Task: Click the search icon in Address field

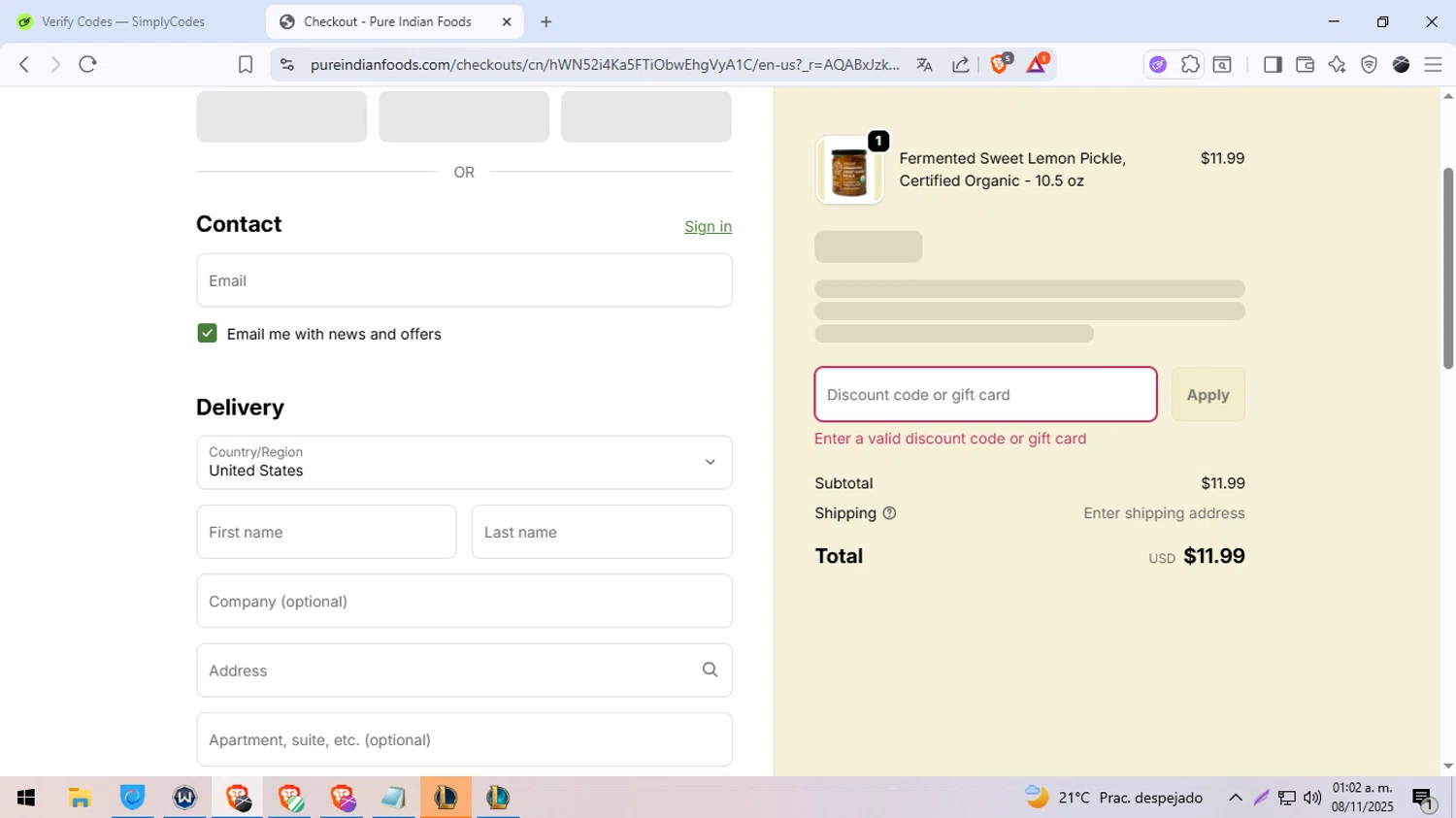Action: pyautogui.click(x=711, y=670)
